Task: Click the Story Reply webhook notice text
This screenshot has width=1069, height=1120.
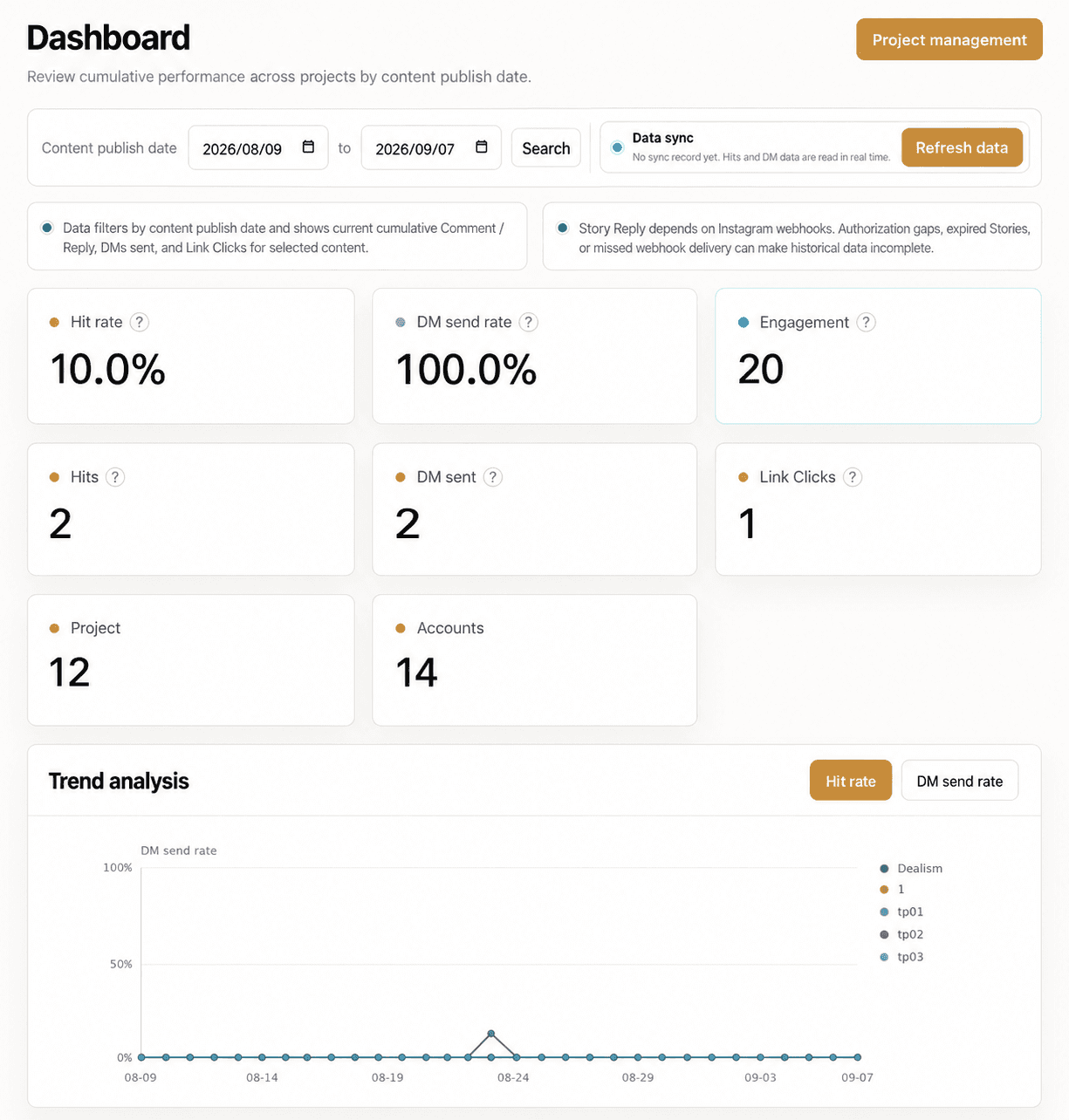Action: (x=805, y=238)
